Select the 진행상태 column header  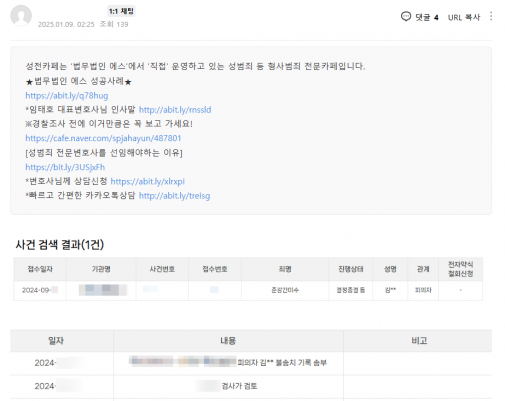click(351, 269)
